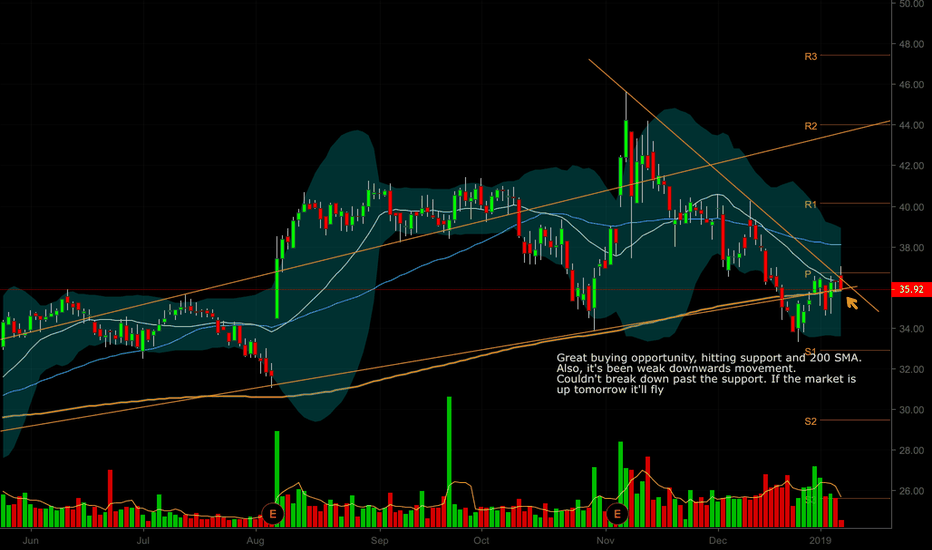The width and height of the screenshot is (932, 550).
Task: Click the Sep label on time axis
Action: [379, 540]
